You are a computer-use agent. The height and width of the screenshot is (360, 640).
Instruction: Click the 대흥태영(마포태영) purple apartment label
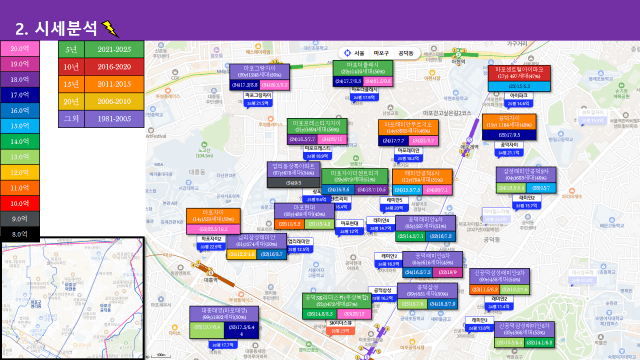click(x=224, y=314)
